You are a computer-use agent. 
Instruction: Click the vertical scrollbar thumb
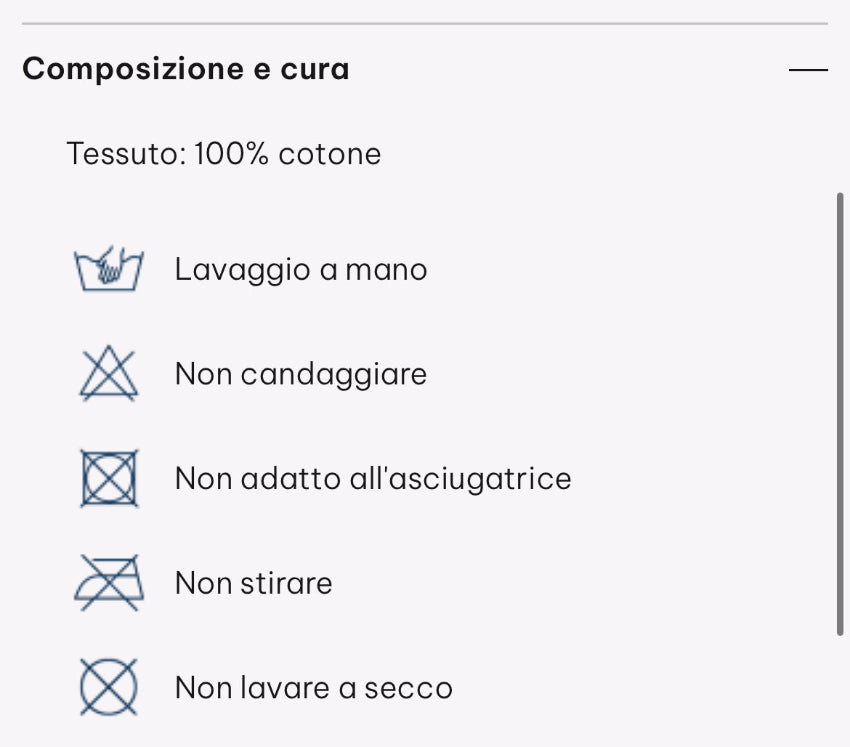(840, 412)
